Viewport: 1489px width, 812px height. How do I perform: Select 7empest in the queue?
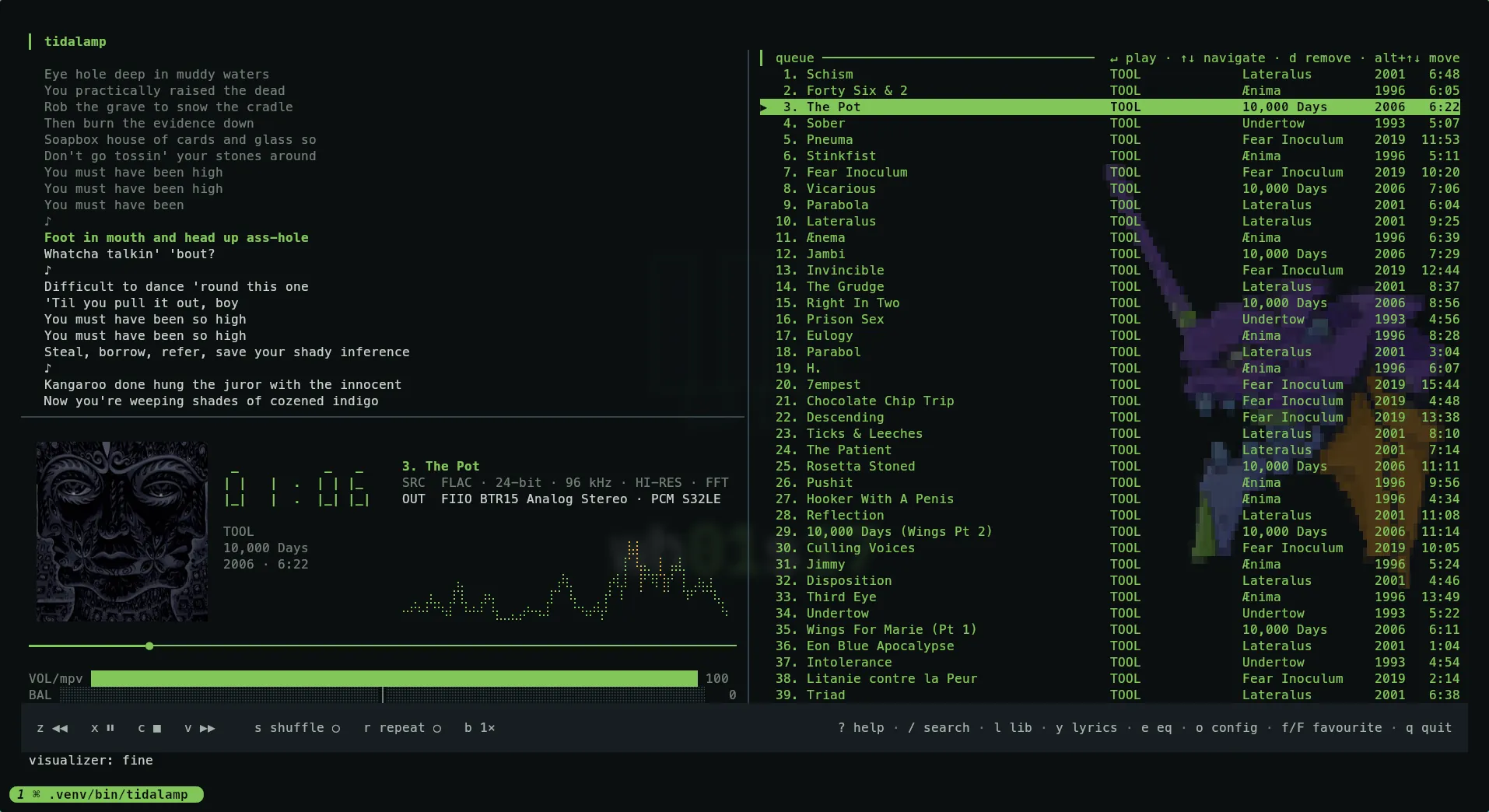coord(1110,385)
